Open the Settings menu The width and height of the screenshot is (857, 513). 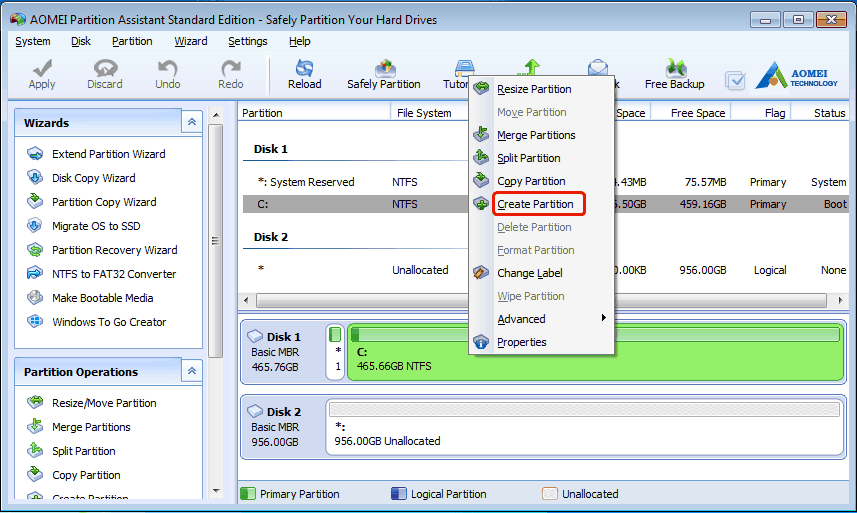click(x=248, y=41)
